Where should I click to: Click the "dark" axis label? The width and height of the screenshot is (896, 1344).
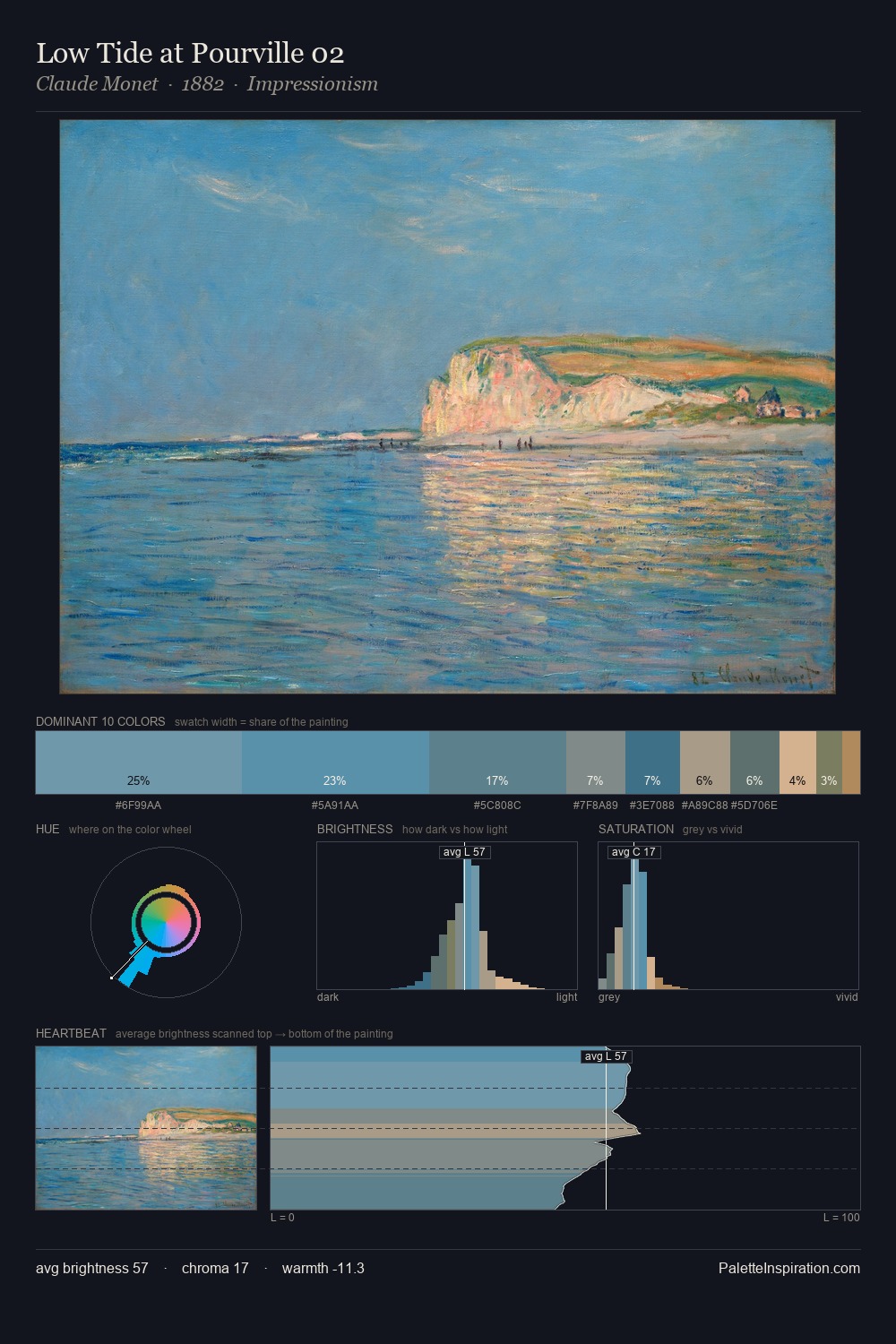tap(328, 997)
